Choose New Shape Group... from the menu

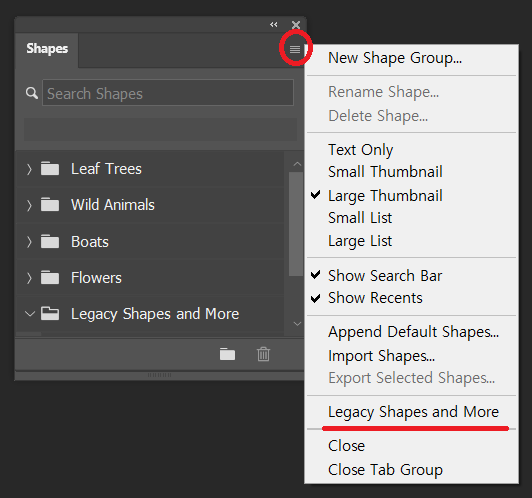tap(395, 58)
